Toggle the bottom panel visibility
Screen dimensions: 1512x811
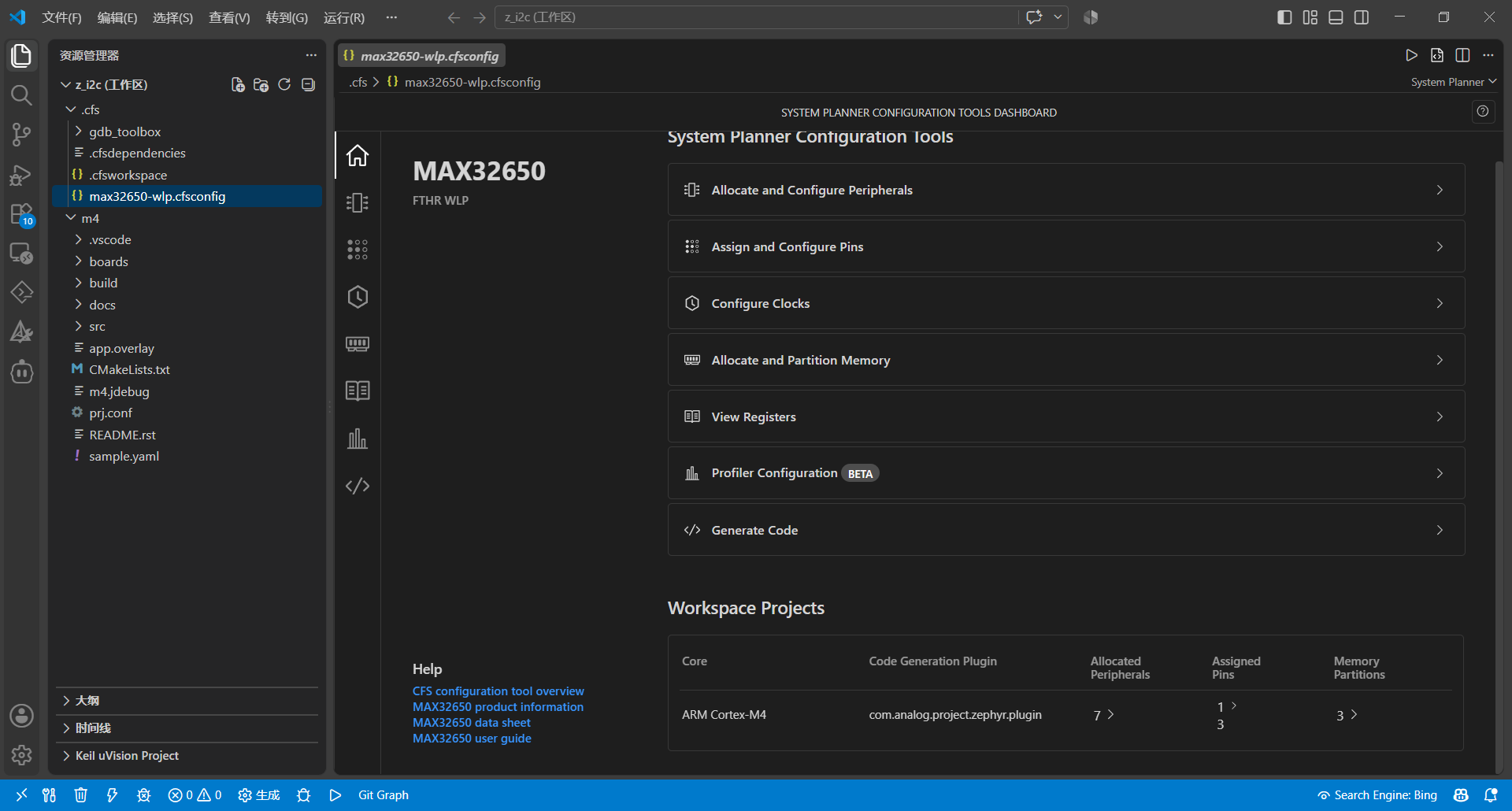1336,17
